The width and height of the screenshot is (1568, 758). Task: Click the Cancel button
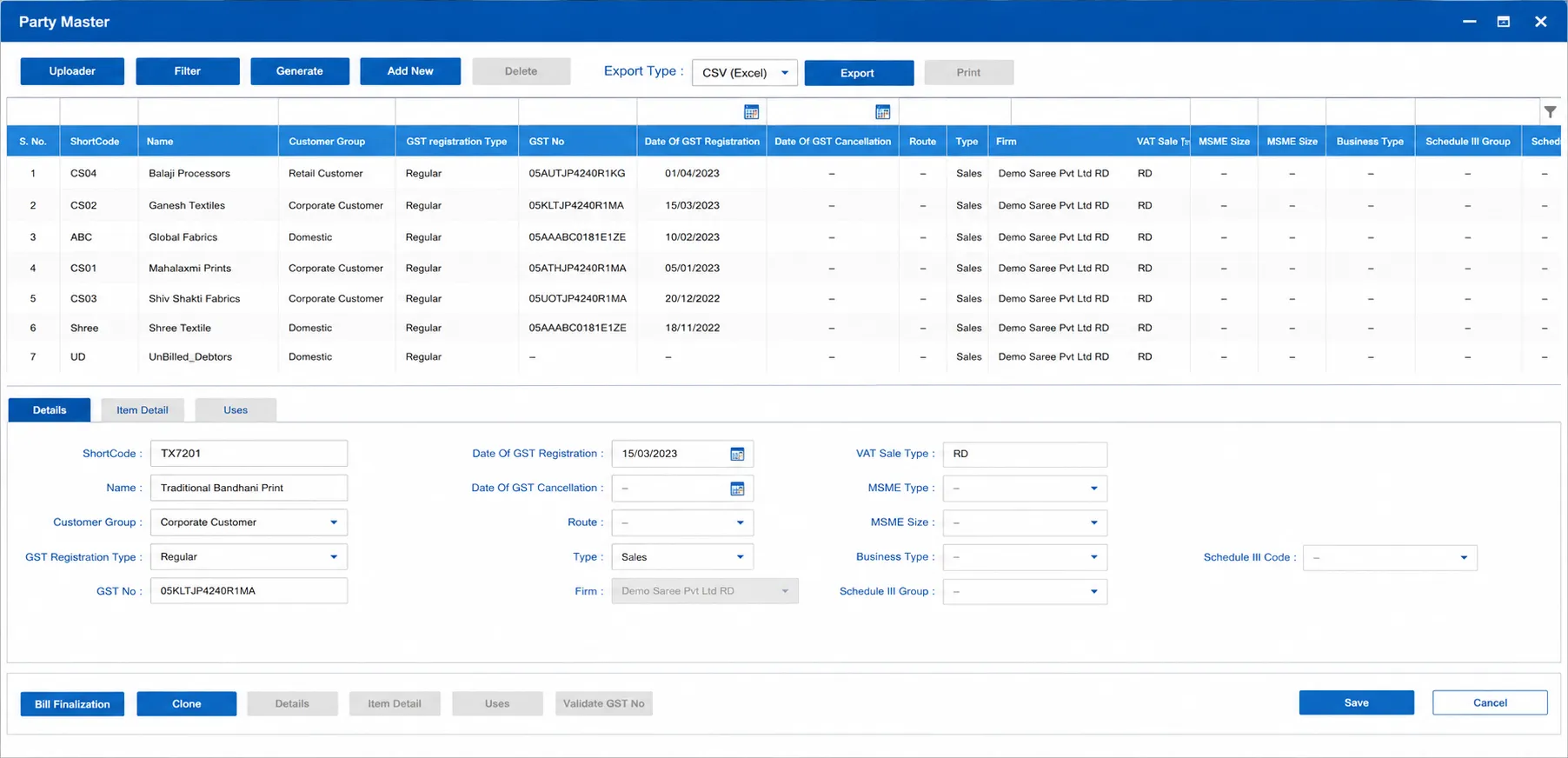[x=1490, y=702]
